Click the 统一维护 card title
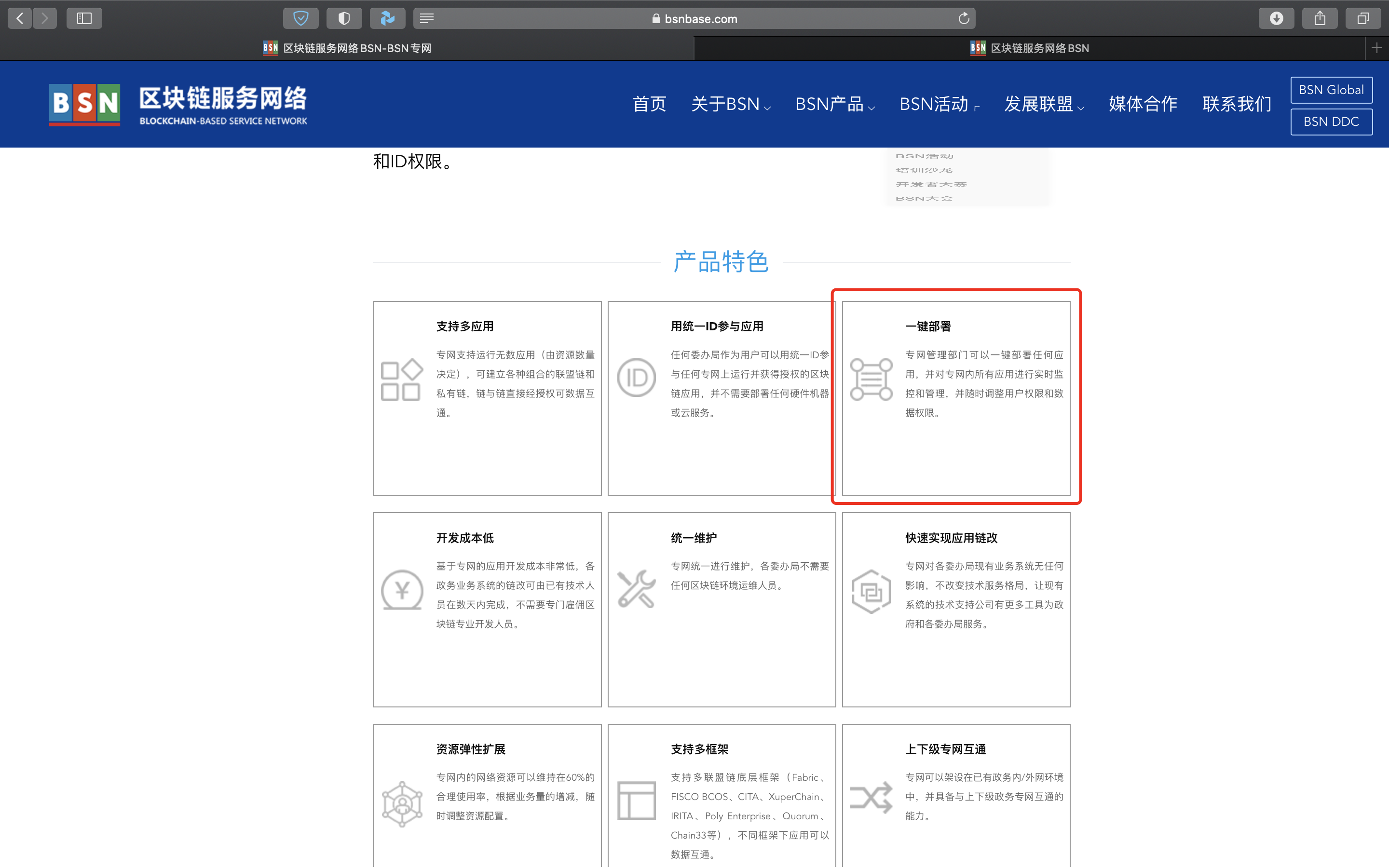1389x868 pixels. click(x=694, y=538)
